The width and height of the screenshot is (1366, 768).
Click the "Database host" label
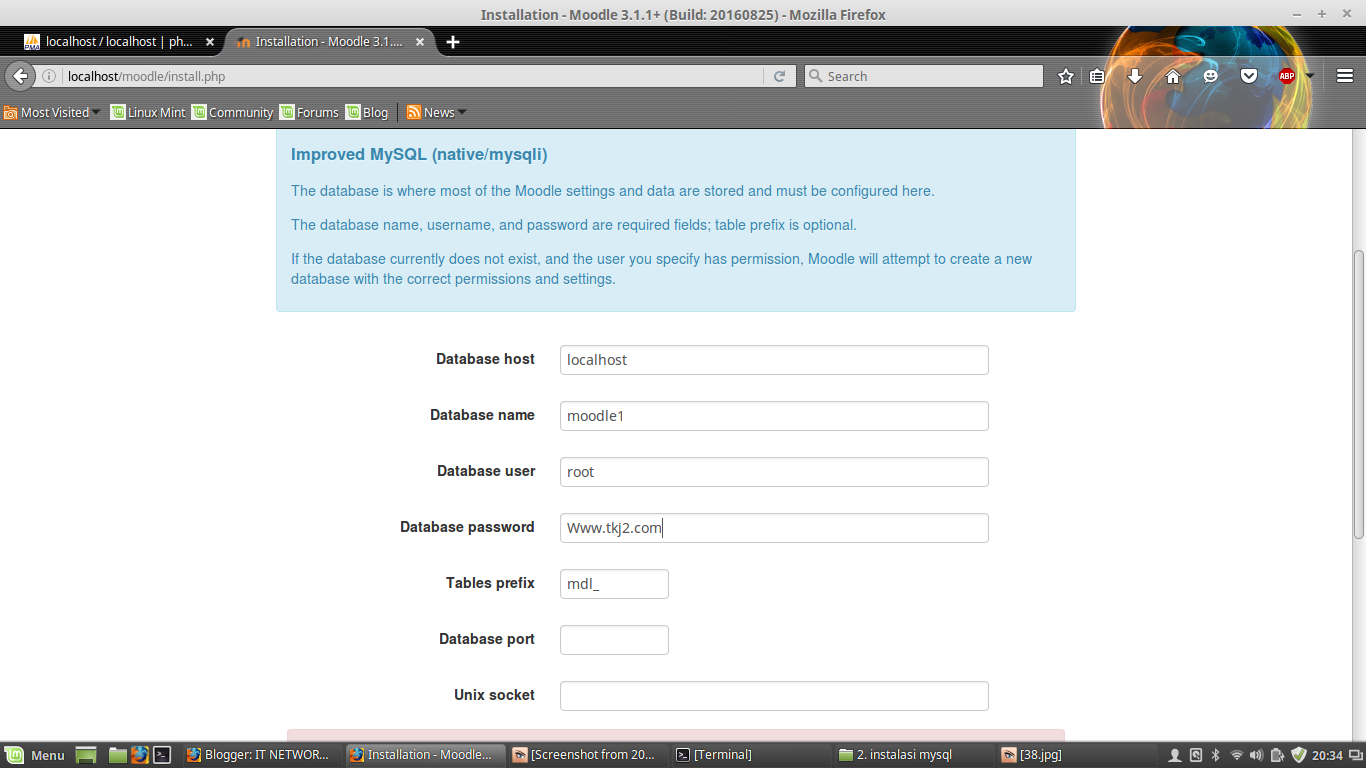tap(485, 359)
